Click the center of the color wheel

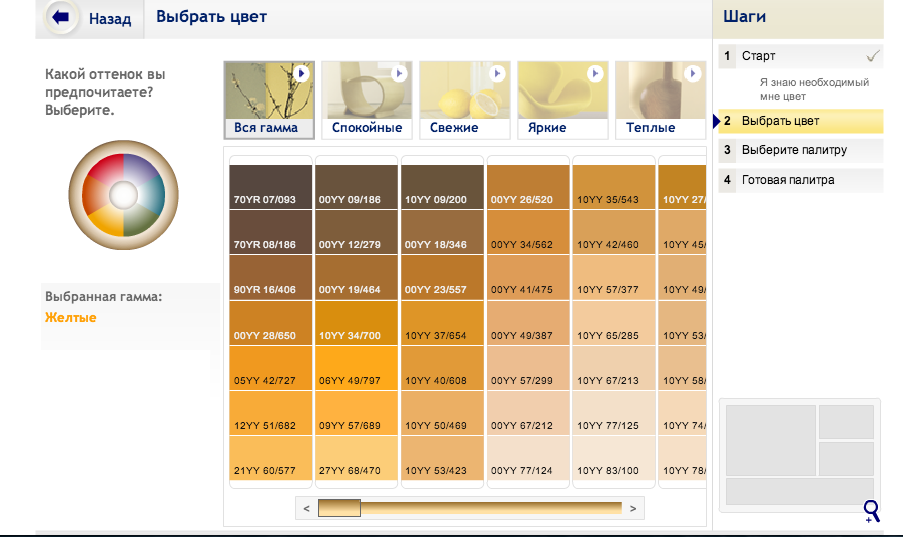[123, 193]
